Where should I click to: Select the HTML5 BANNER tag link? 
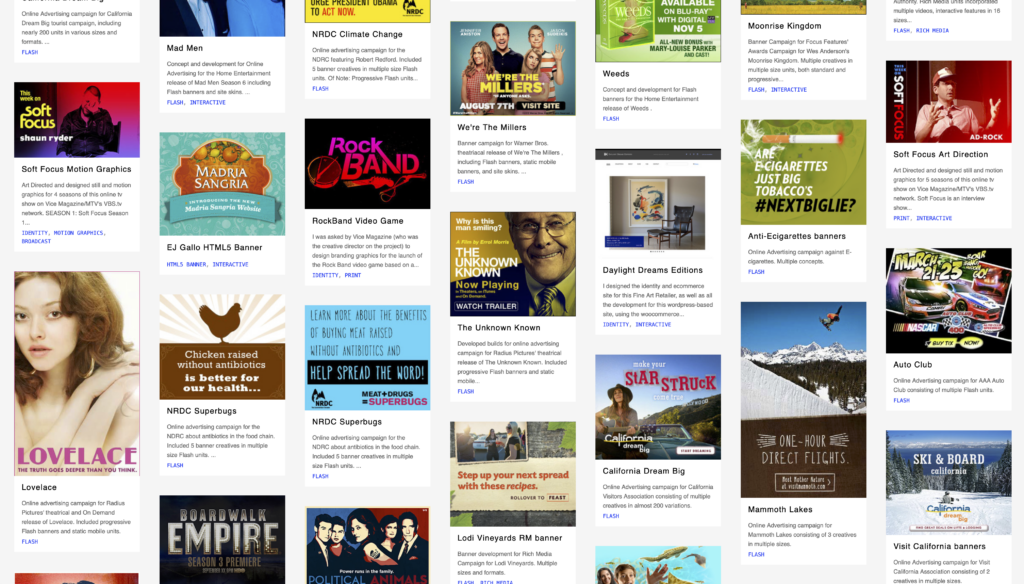click(x=187, y=265)
